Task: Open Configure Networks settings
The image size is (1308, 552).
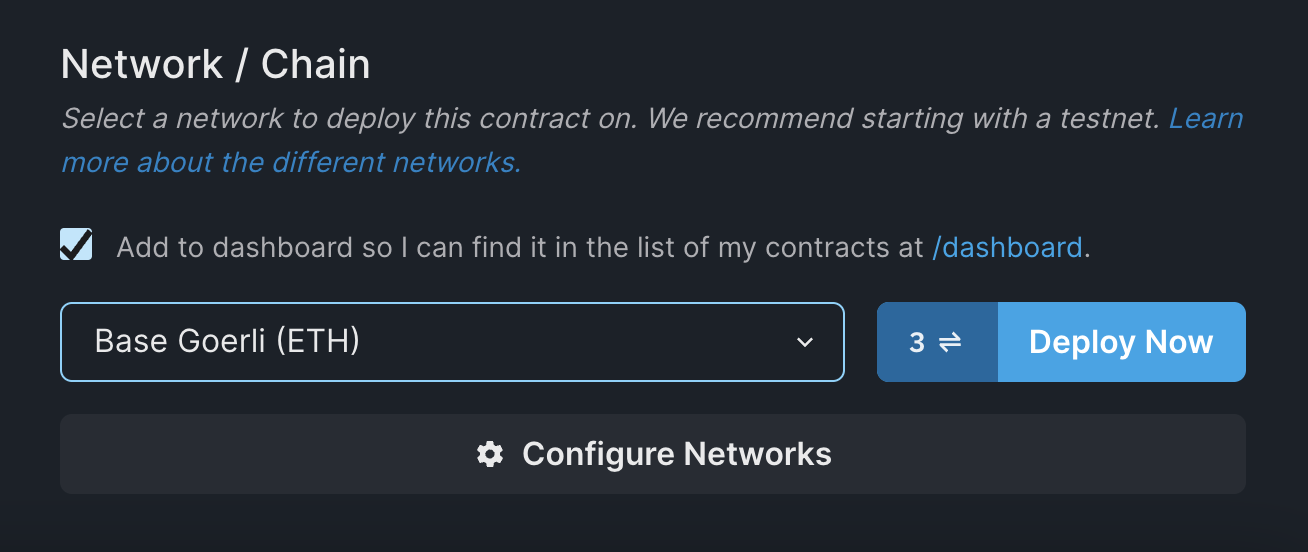Action: click(652, 454)
